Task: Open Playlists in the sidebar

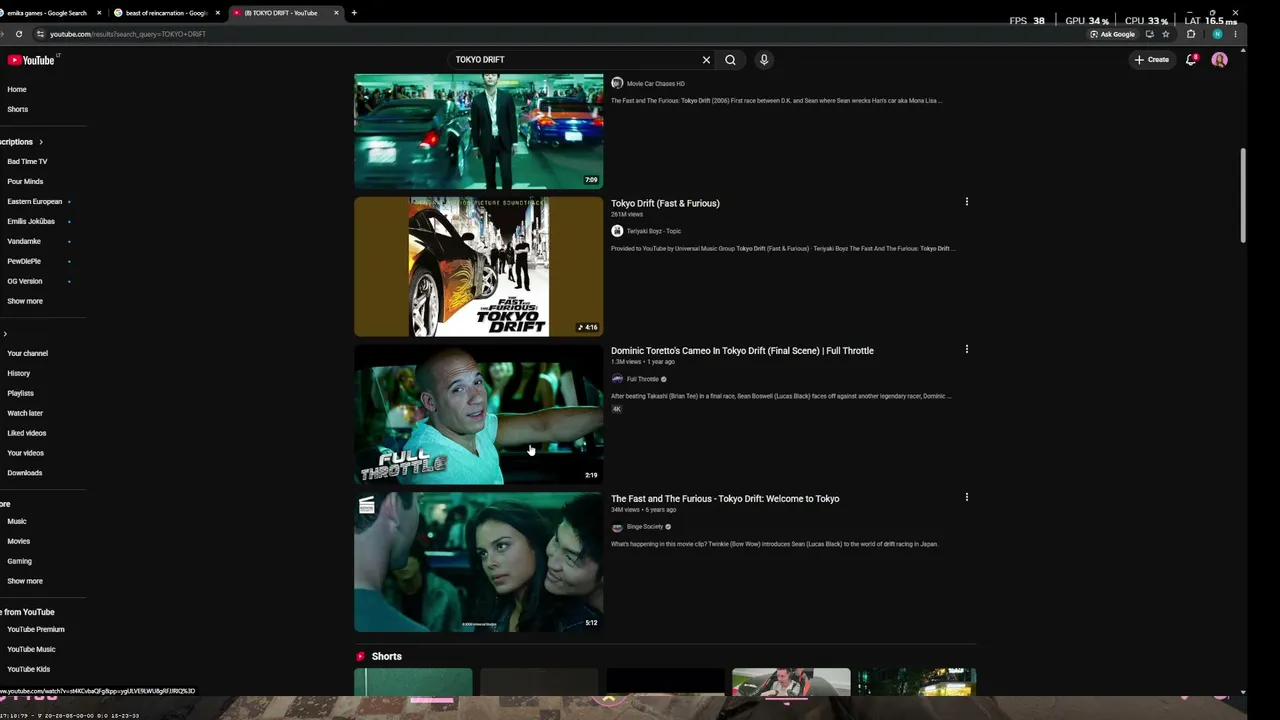Action: click(x=20, y=393)
